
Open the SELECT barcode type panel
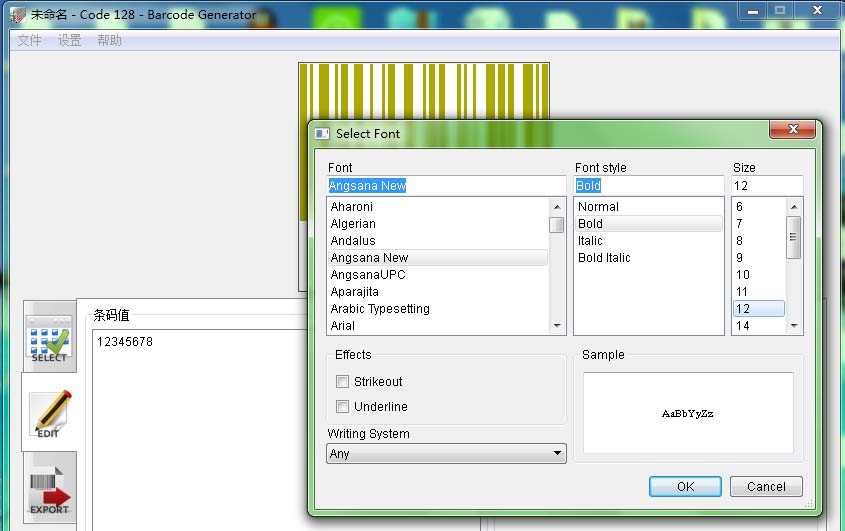click(x=50, y=337)
